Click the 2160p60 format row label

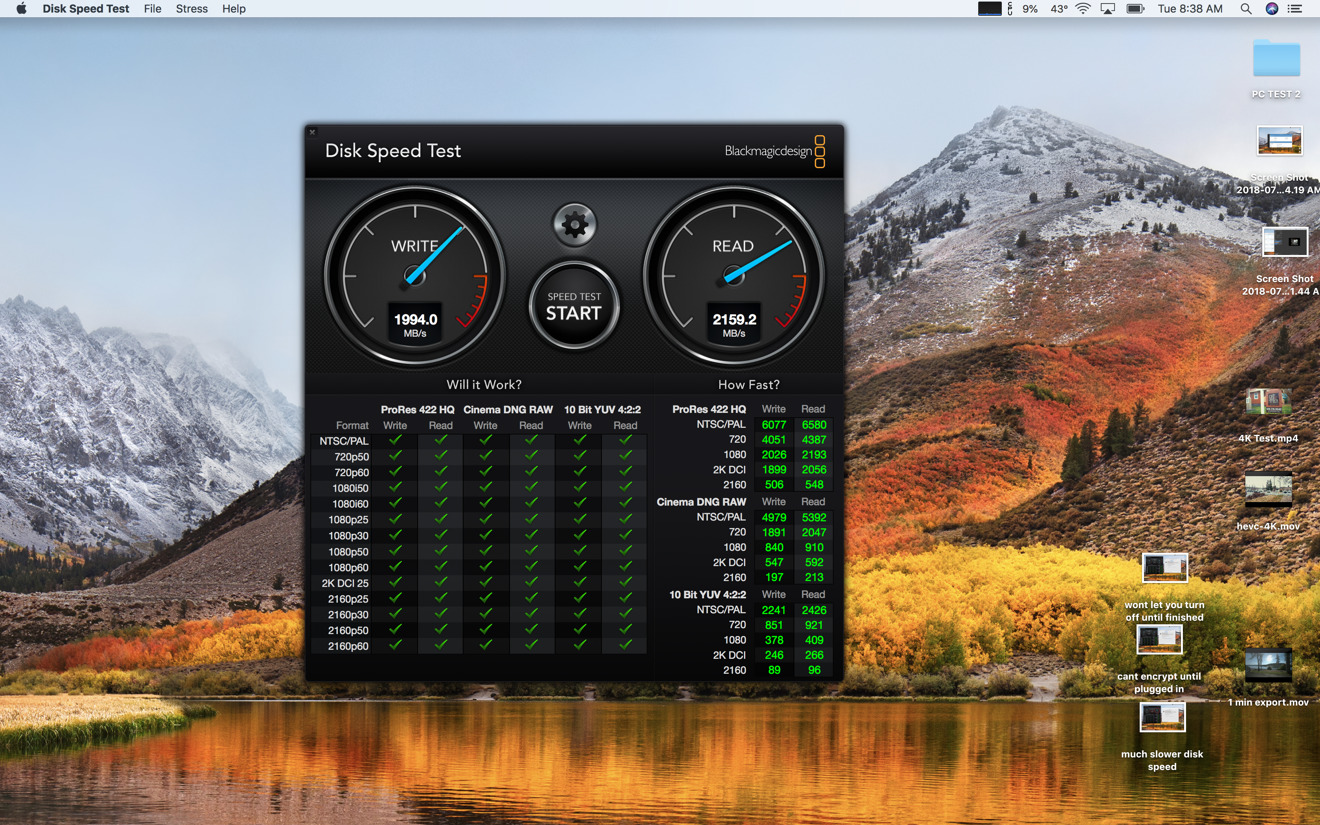[x=348, y=646]
